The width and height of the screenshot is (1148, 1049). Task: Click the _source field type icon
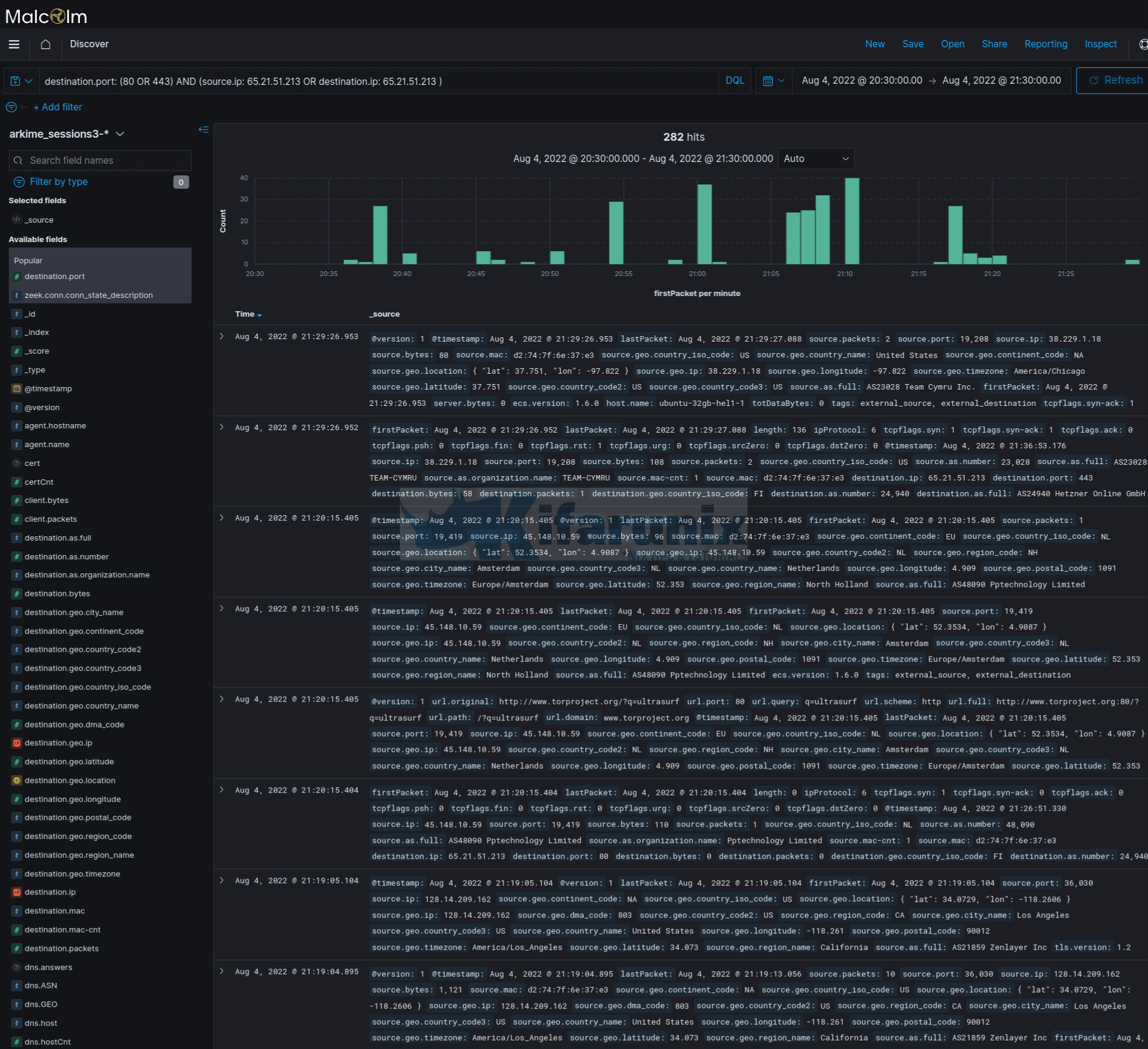coord(16,220)
